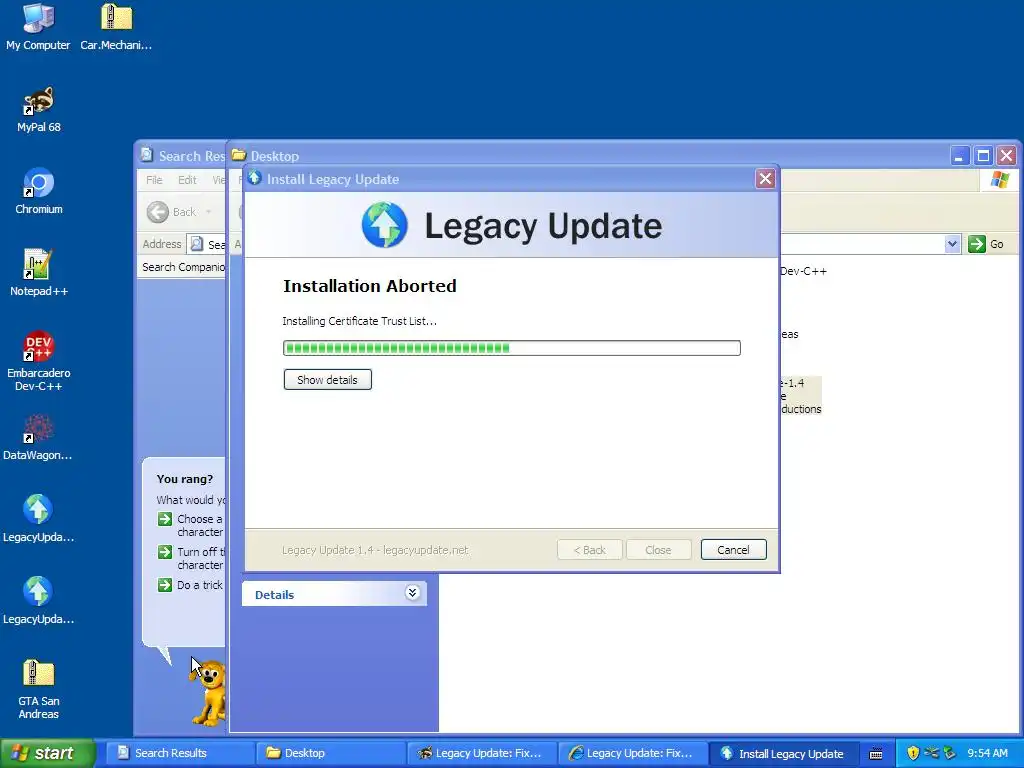
Task: Close the Install Legacy Update dialog
Action: click(x=765, y=178)
